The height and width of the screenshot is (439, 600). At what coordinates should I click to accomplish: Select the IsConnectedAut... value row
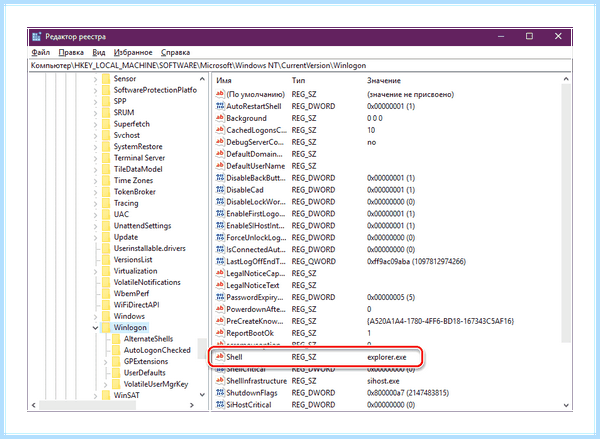[386, 249]
